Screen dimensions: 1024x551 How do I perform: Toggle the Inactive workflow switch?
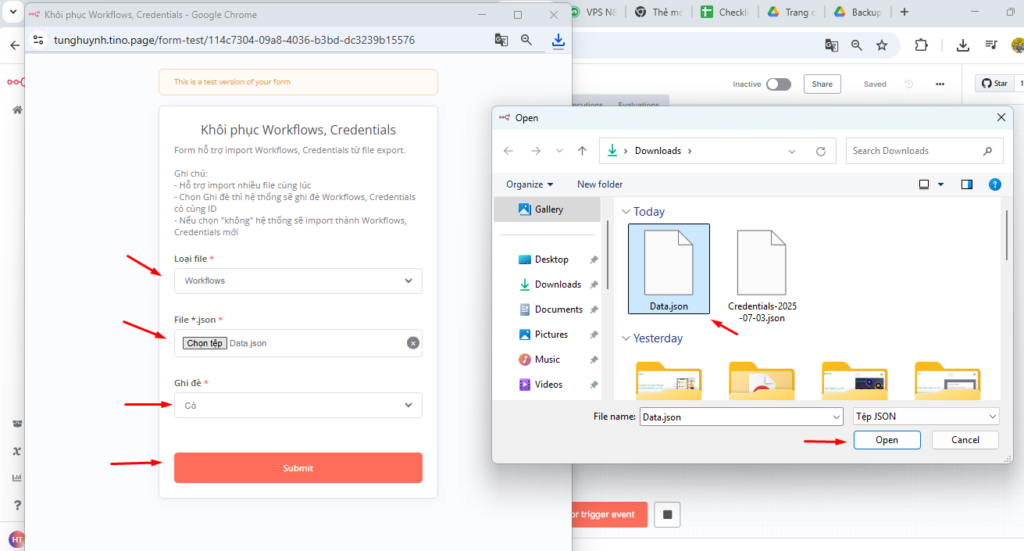pos(778,84)
